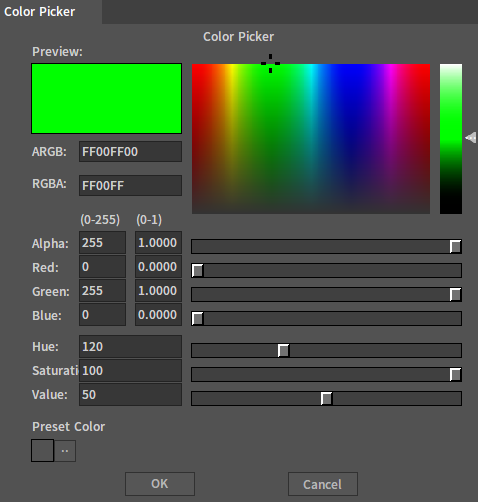Cancel the color picker dialog
Screen dimensions: 478x502
[x=323, y=484]
